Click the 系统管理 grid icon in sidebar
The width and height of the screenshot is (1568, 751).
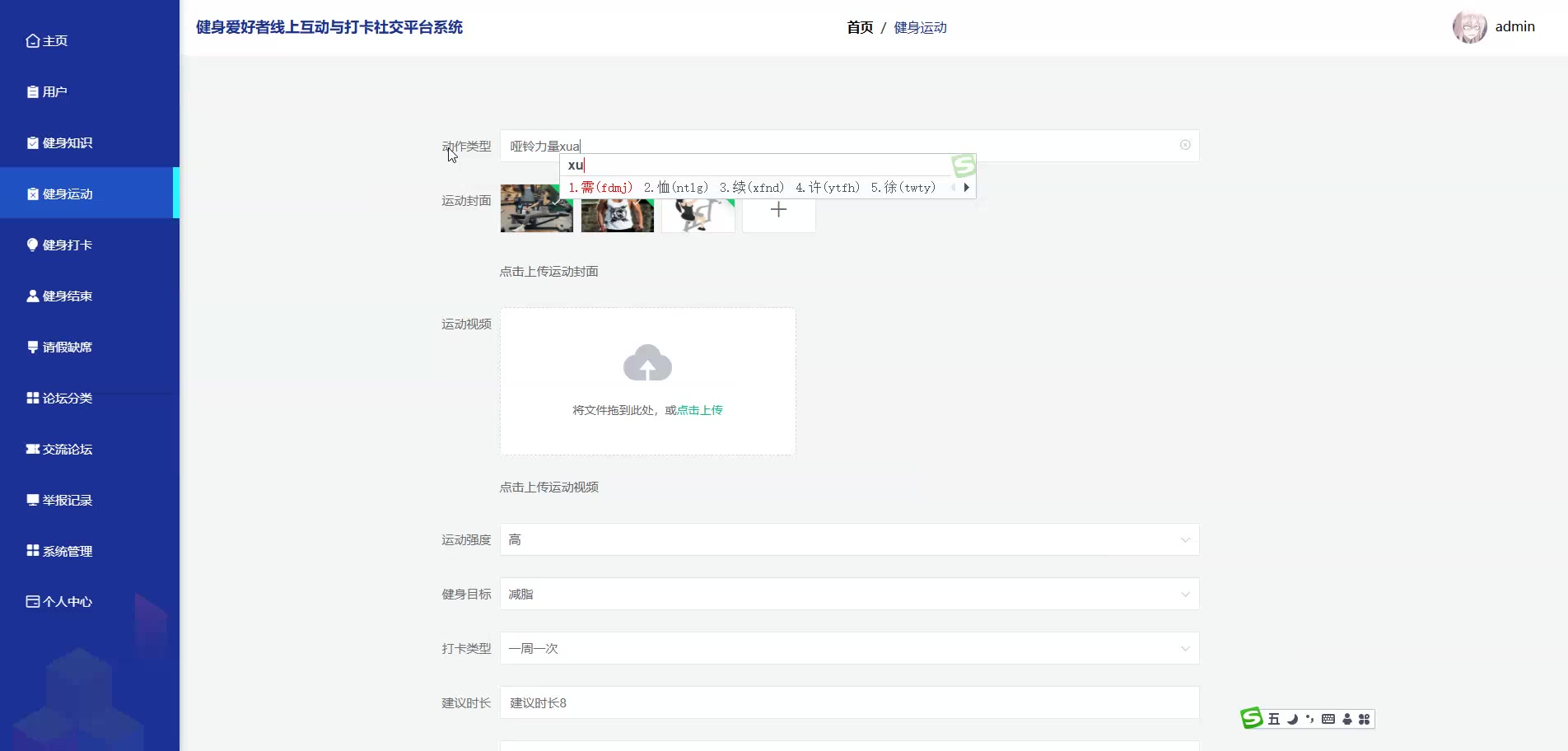[x=33, y=550]
